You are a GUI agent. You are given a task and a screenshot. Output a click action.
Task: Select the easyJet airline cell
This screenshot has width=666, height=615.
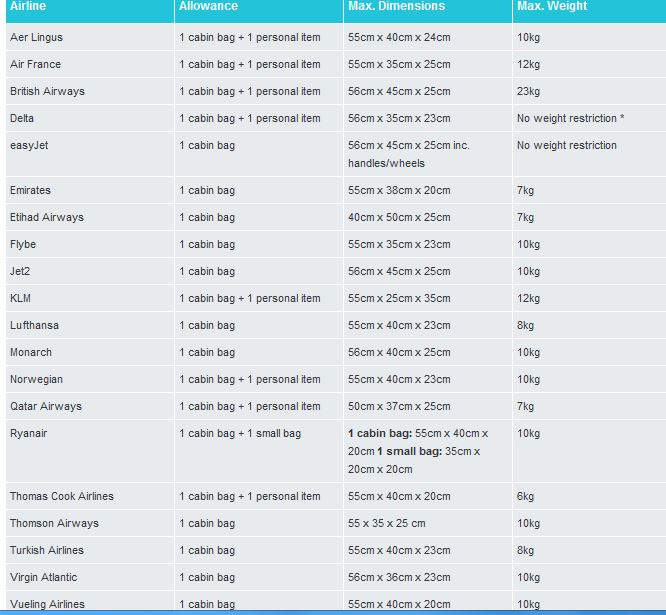[x=90, y=154]
